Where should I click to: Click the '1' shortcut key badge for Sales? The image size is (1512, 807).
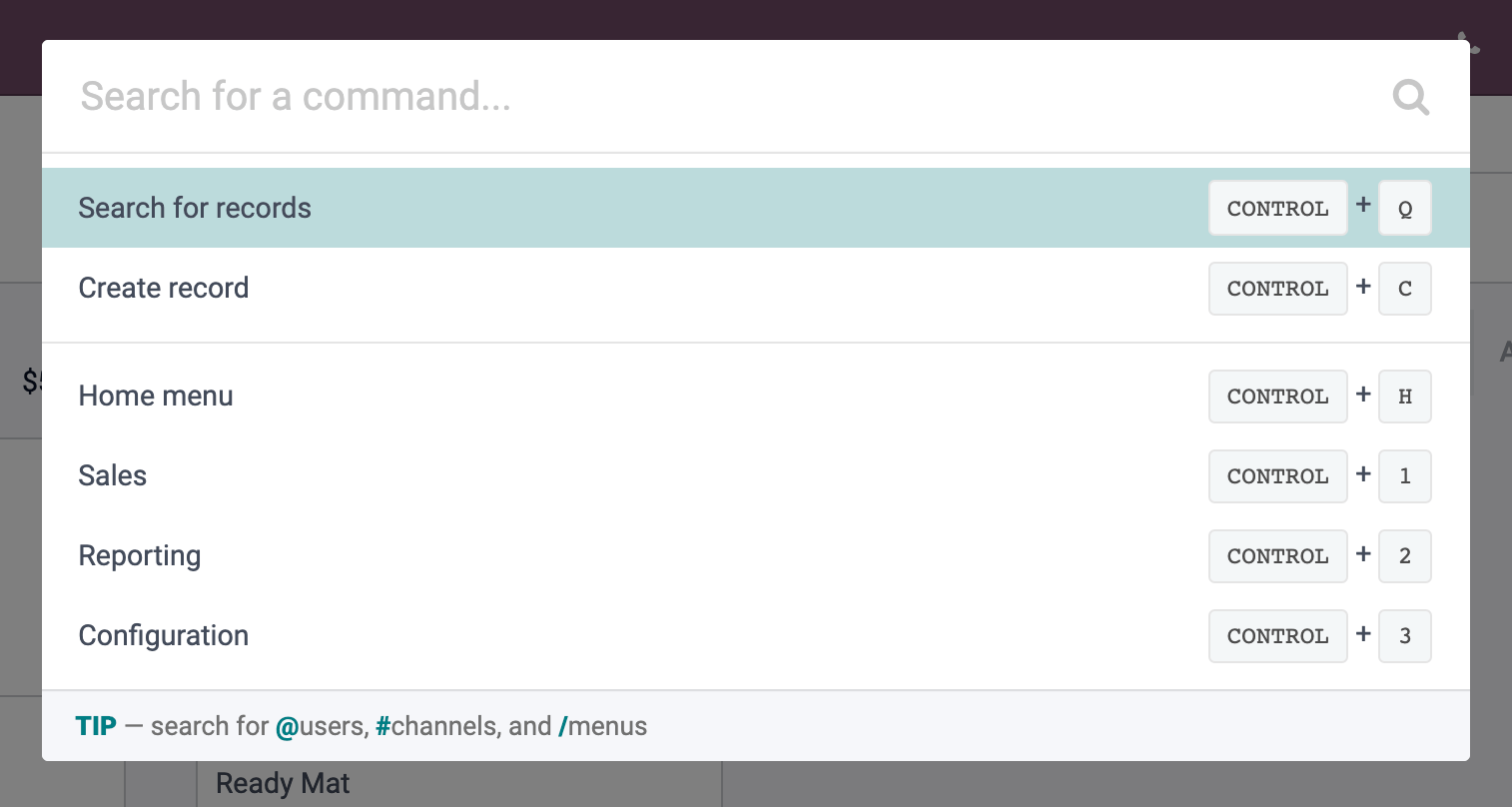click(x=1405, y=476)
